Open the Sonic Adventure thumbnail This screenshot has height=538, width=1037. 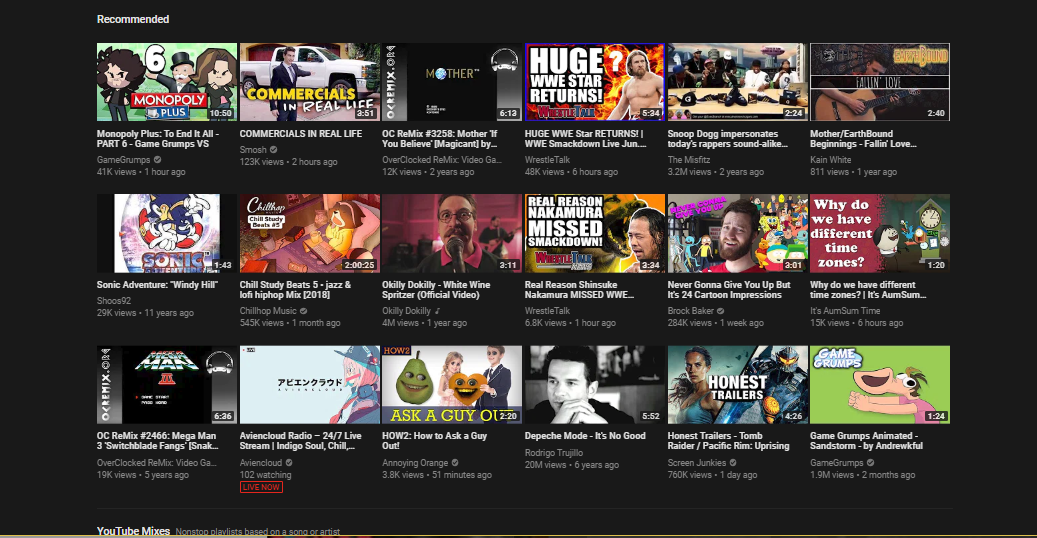coord(167,233)
